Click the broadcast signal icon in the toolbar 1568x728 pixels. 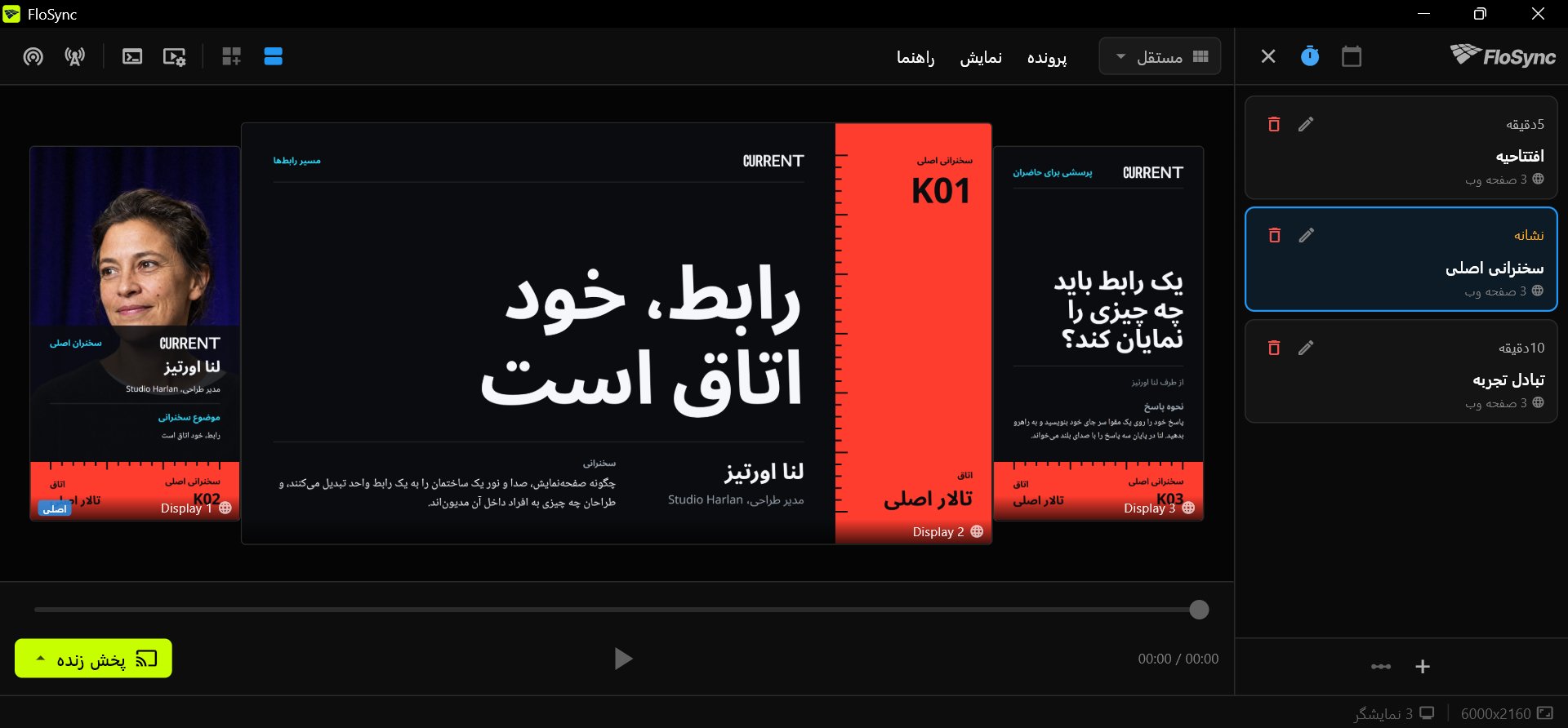click(33, 56)
